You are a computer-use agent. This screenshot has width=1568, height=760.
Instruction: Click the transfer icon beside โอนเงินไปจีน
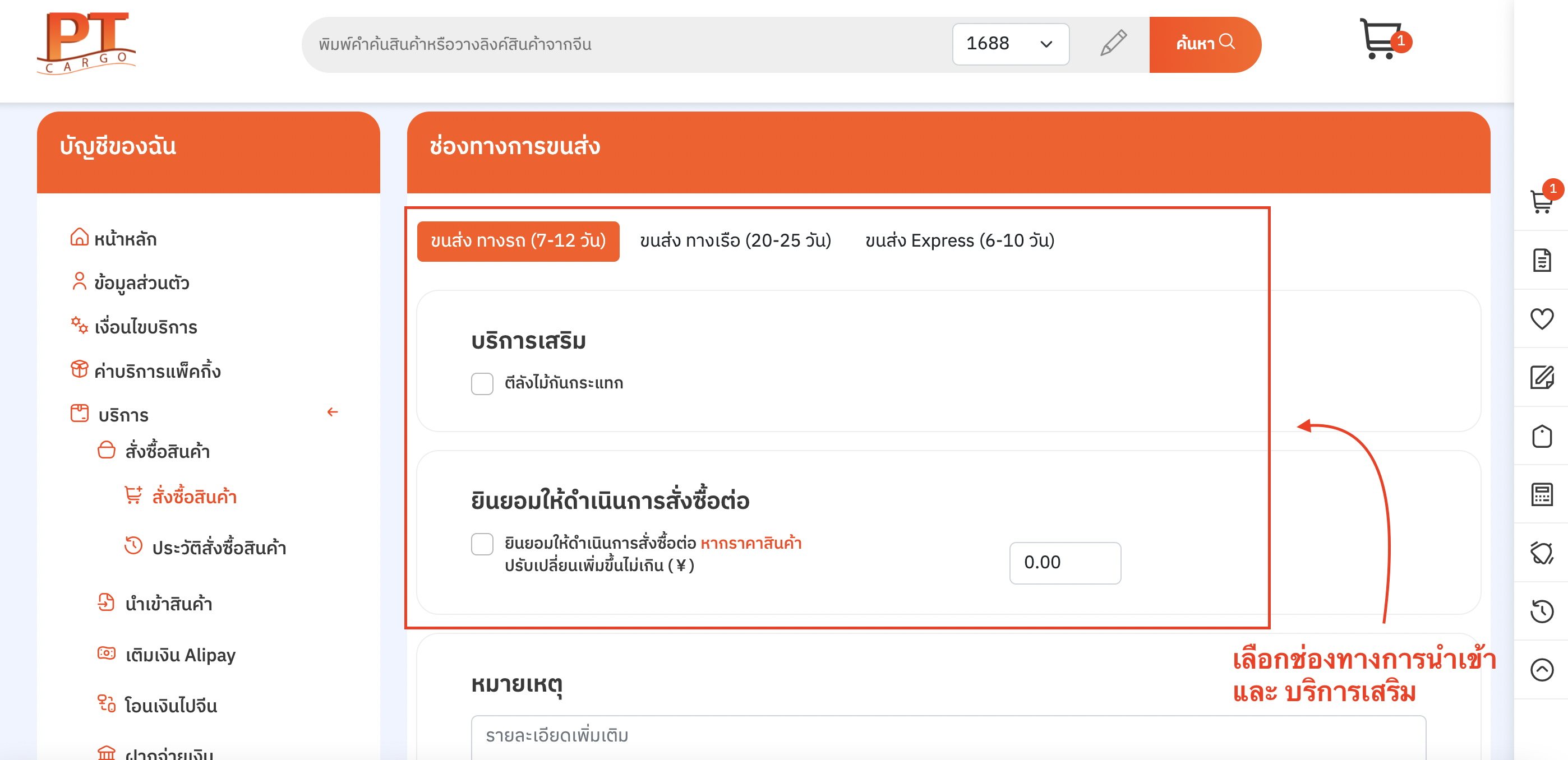(x=106, y=703)
